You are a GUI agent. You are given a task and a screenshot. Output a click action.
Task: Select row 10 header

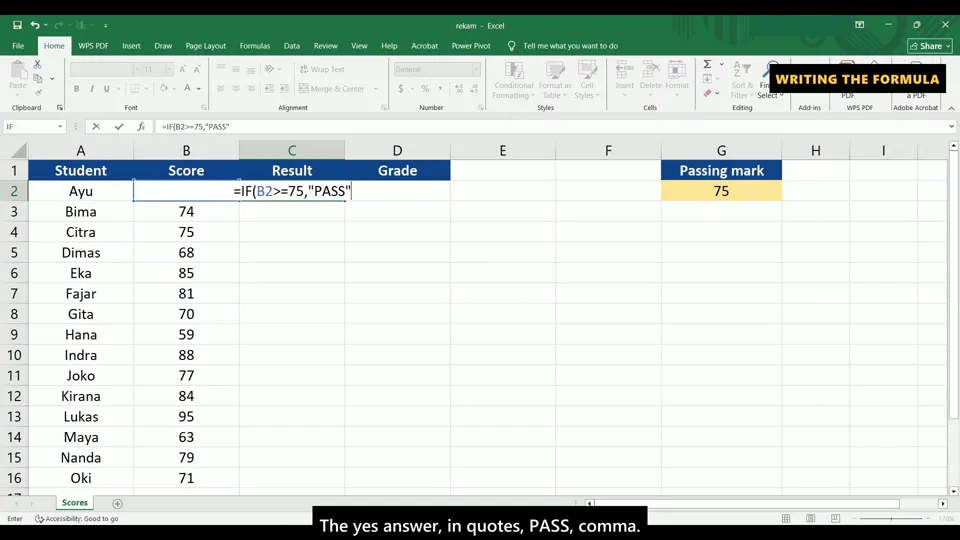[14, 355]
